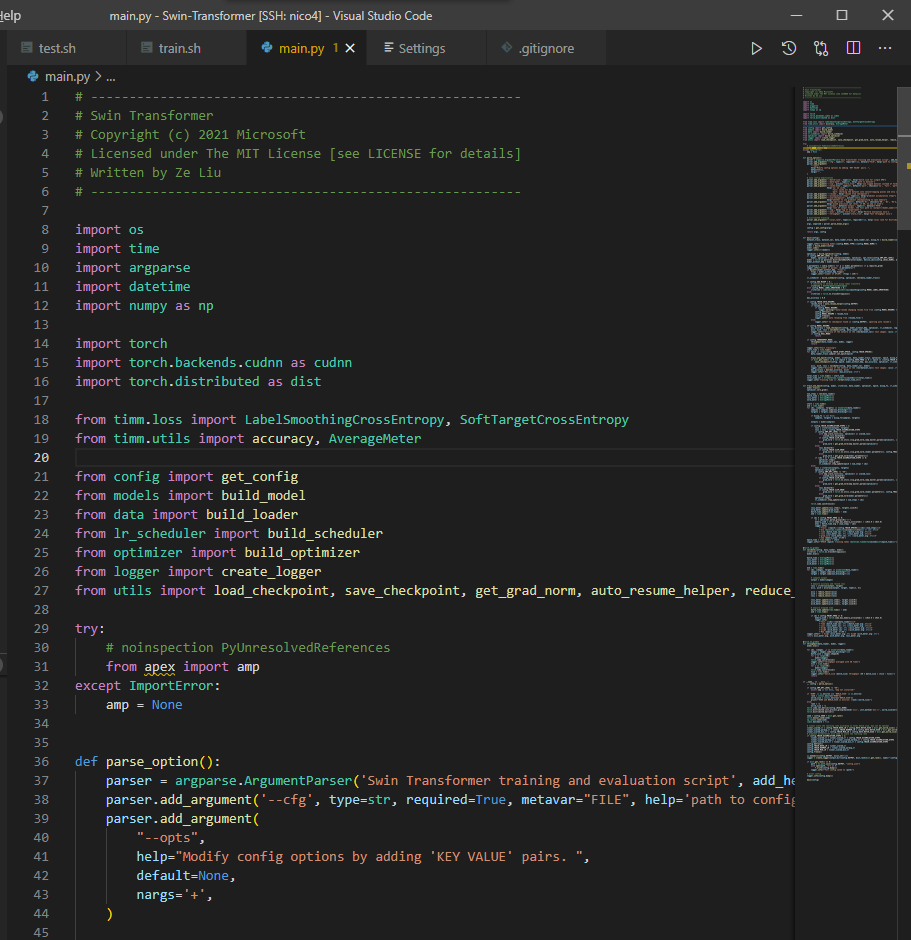Open the main.py breadcrumb dropdown
The width and height of the screenshot is (911, 940).
pos(66,75)
